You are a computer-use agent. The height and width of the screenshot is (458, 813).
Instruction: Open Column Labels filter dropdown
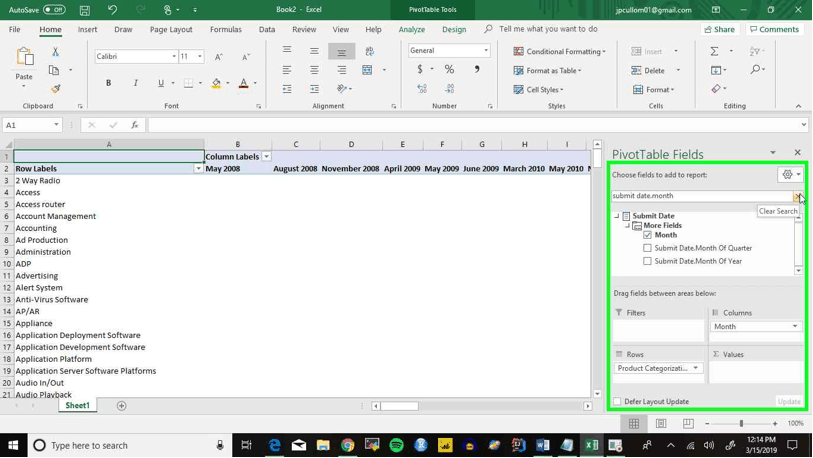coord(267,157)
